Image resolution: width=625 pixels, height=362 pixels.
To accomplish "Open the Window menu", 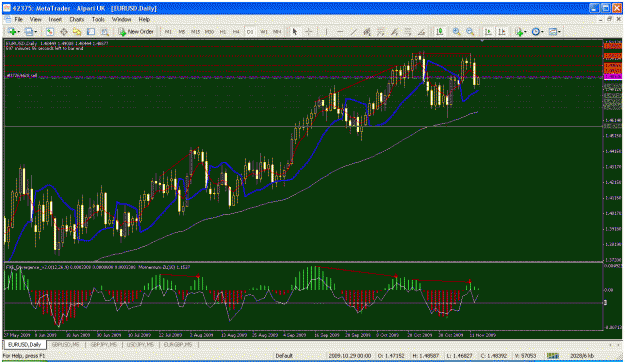I will tap(121, 19).
